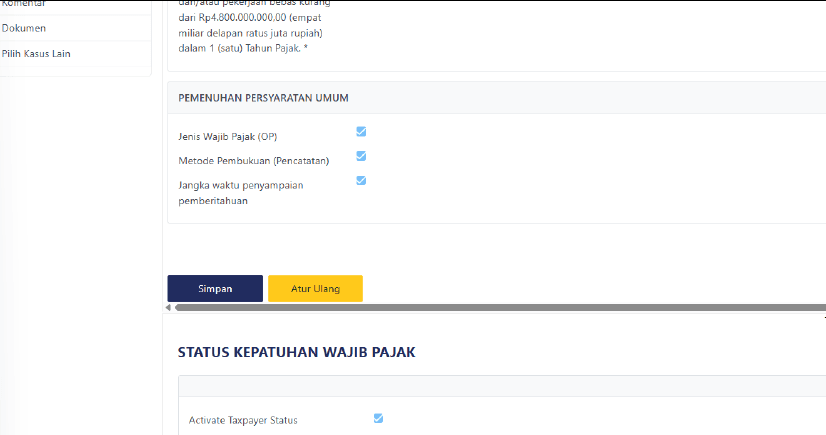Screen dimensions: 826x435
Task: Open the Komentar sidebar item
Action: (x=25, y=4)
